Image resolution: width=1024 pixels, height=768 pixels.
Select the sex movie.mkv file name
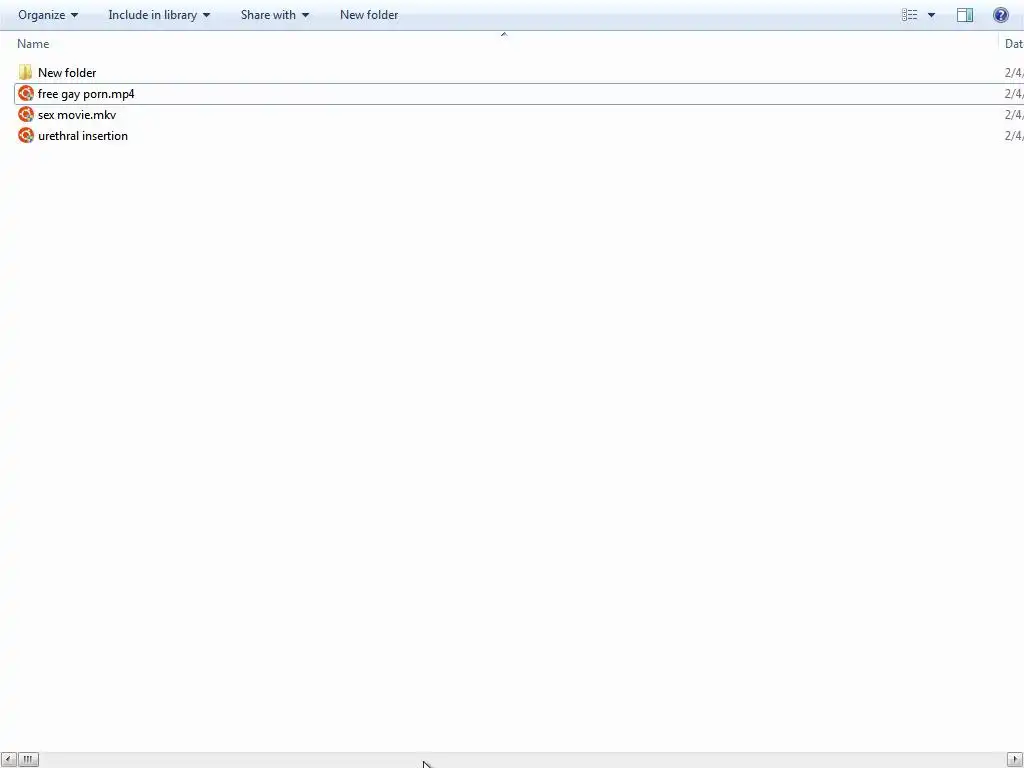(77, 115)
